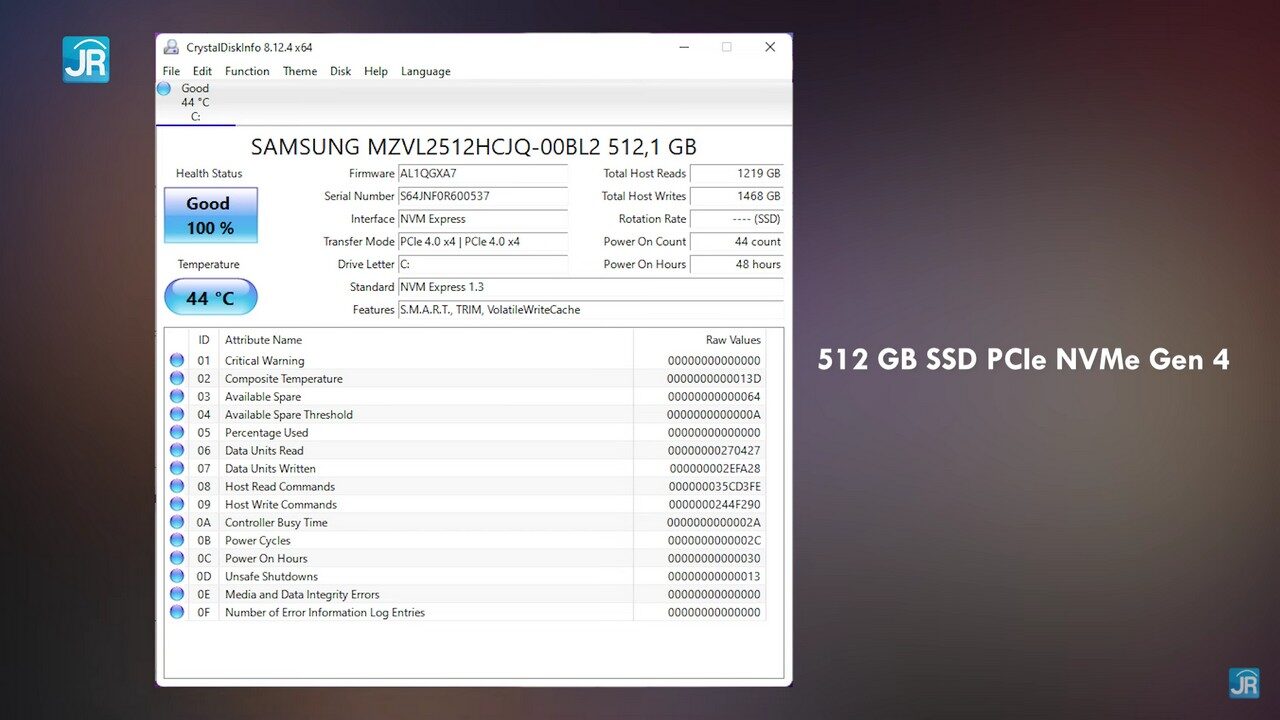The height and width of the screenshot is (720, 1280).
Task: Click the JR logo at top left
Action: coord(86,59)
